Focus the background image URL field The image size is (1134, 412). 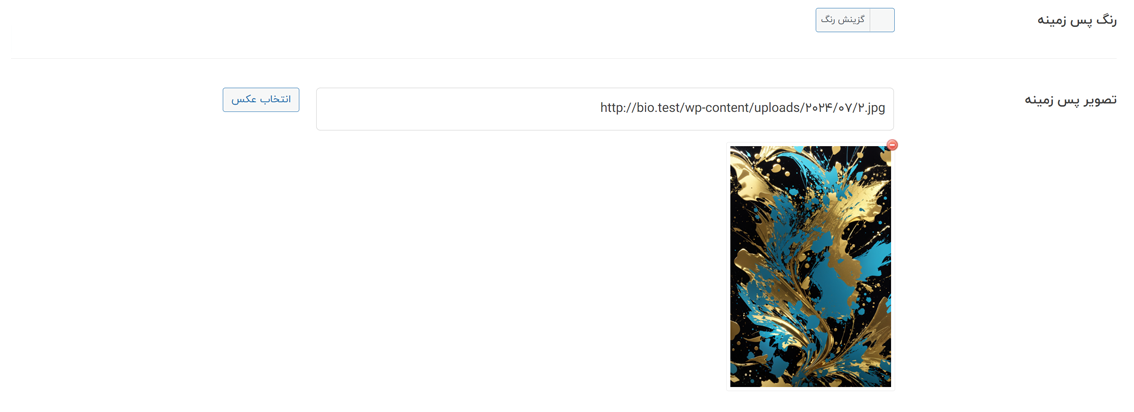[605, 109]
